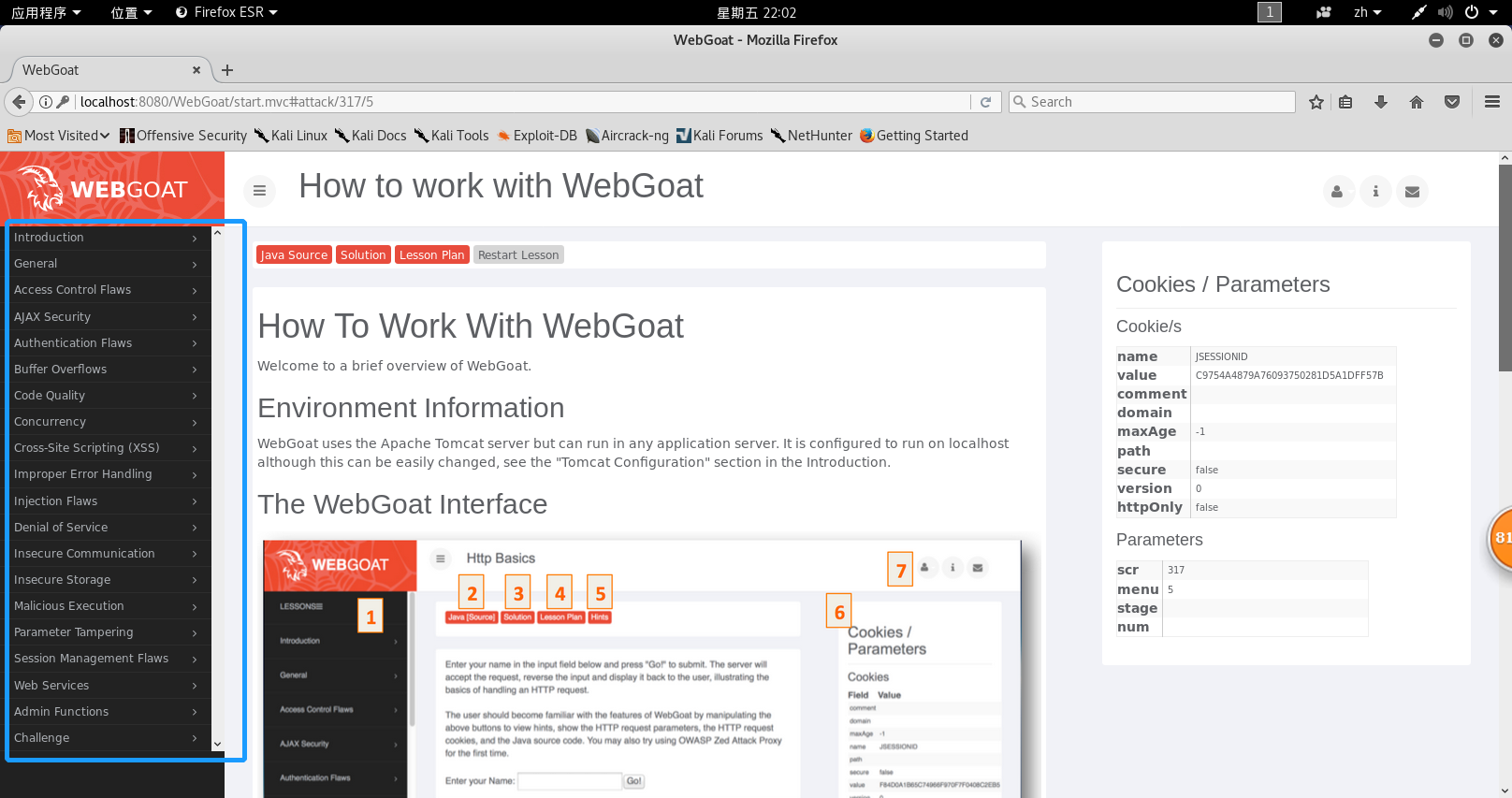Open Firefox hamburger menu

click(1492, 102)
